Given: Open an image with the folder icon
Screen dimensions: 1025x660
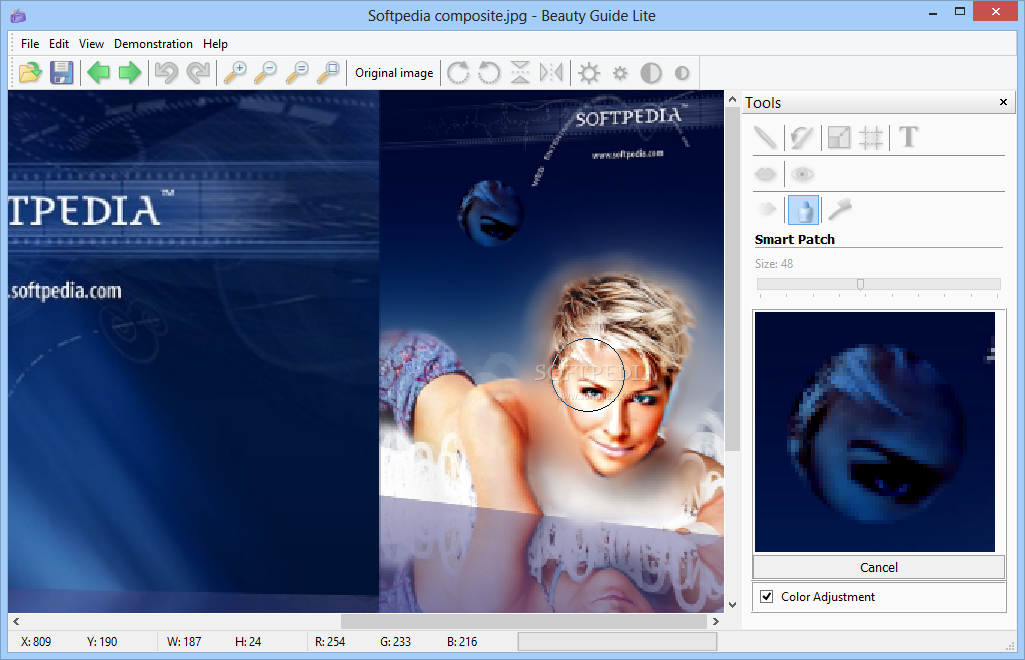Looking at the screenshot, I should pyautogui.click(x=30, y=73).
